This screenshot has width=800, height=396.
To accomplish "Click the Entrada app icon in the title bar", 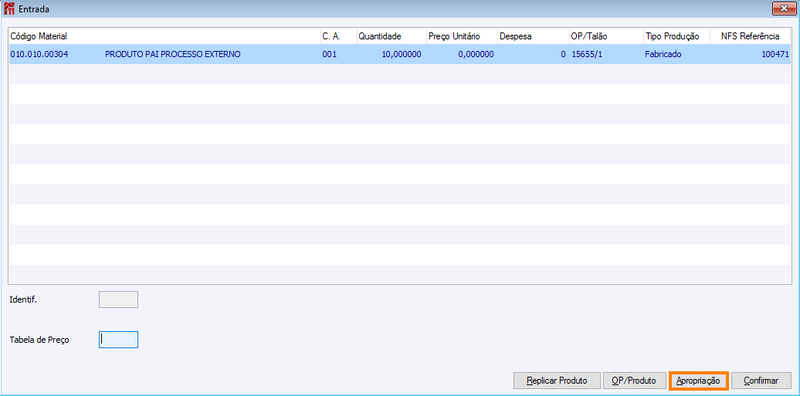I will click(9, 9).
